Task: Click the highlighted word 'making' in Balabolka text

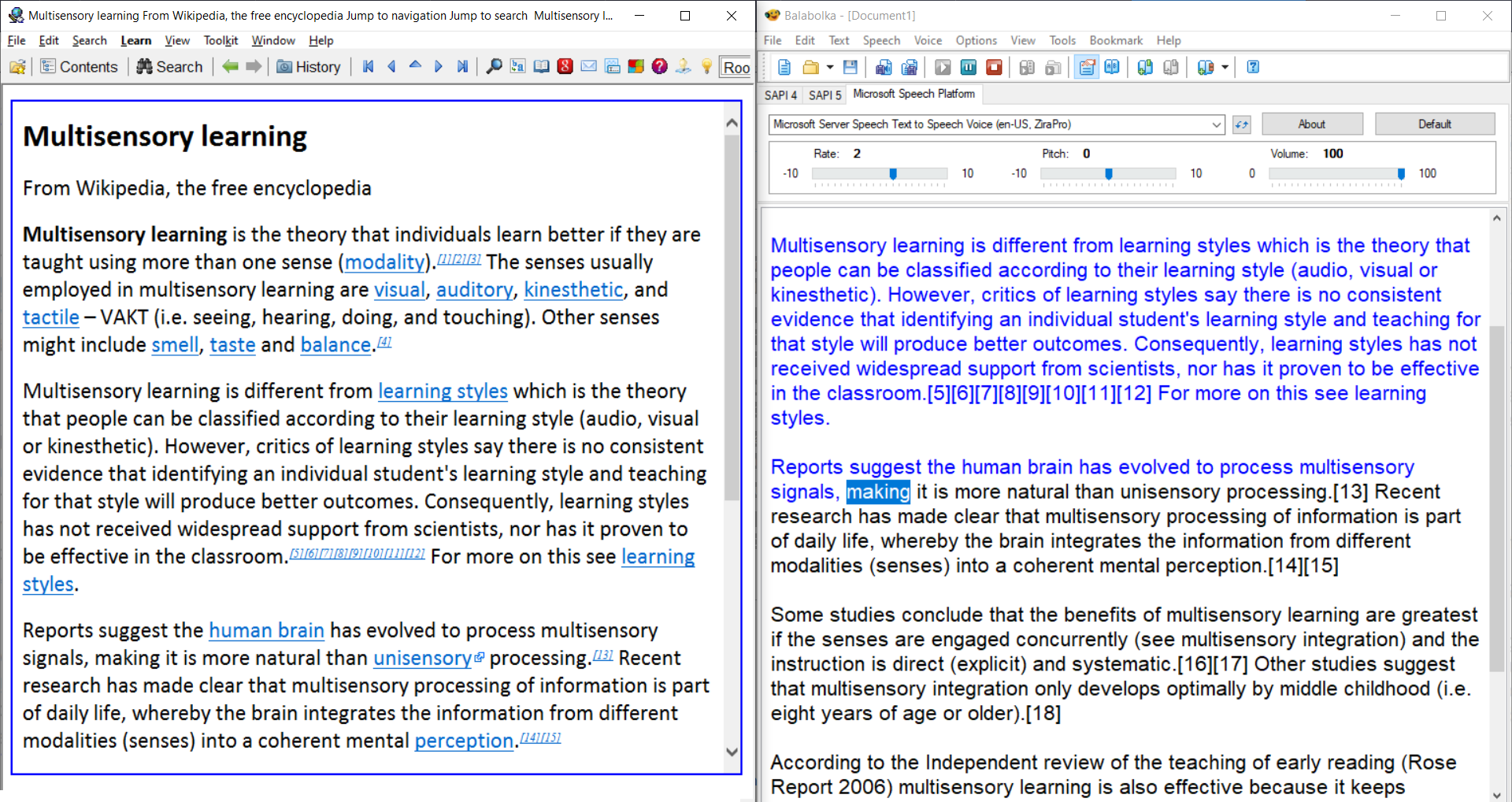Action: (x=878, y=492)
